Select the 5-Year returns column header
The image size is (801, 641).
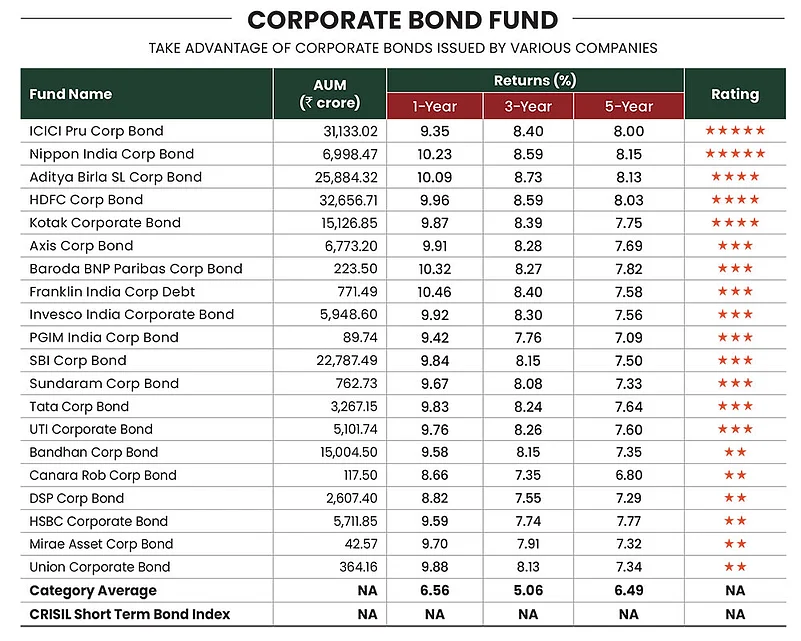(629, 106)
